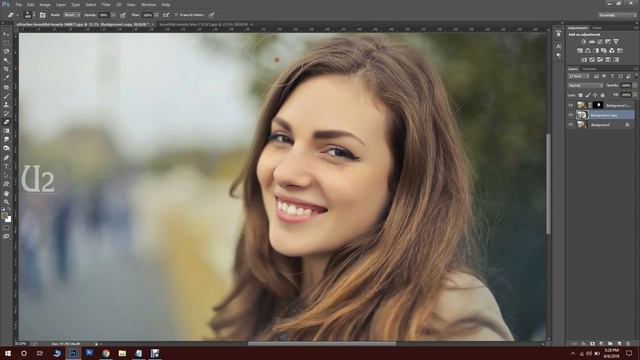Image resolution: width=640 pixels, height=360 pixels.
Task: Open the Window menu
Action: point(149,5)
